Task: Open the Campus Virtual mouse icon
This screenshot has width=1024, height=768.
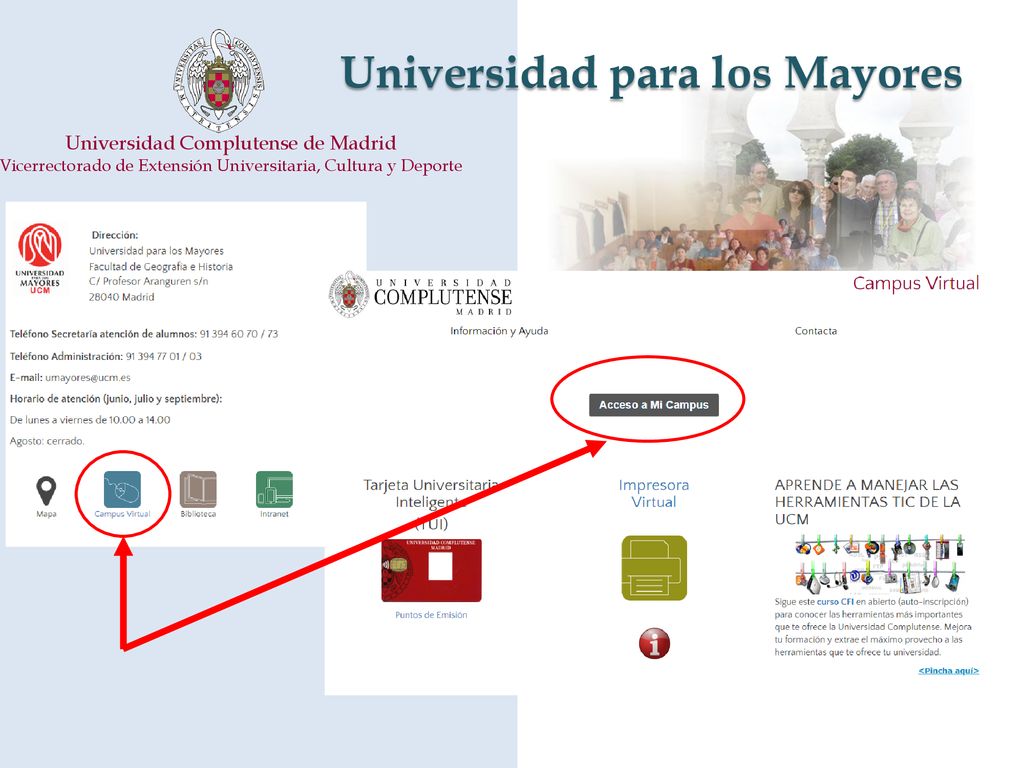Action: click(122, 489)
